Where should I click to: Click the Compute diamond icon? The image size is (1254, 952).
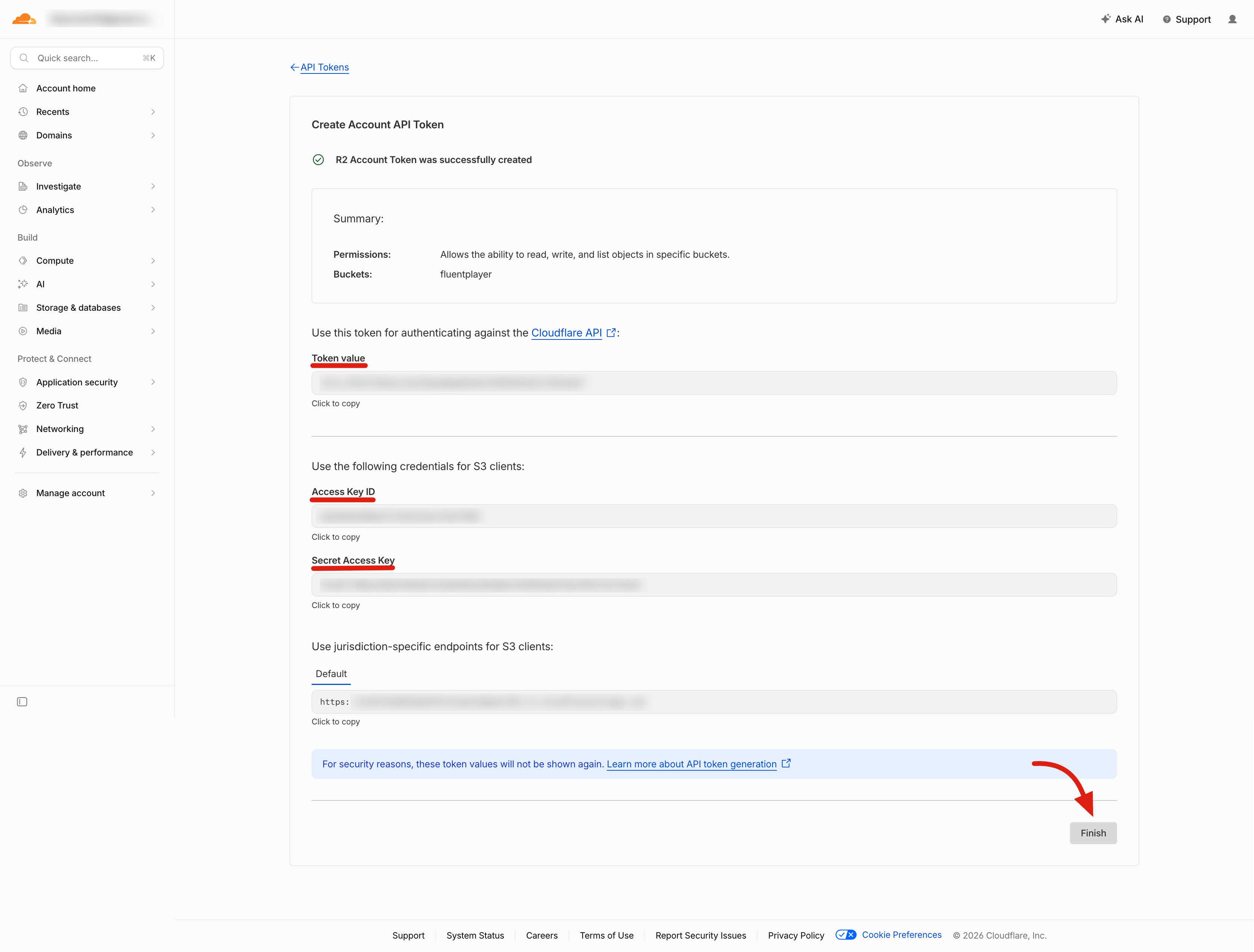[x=23, y=261]
